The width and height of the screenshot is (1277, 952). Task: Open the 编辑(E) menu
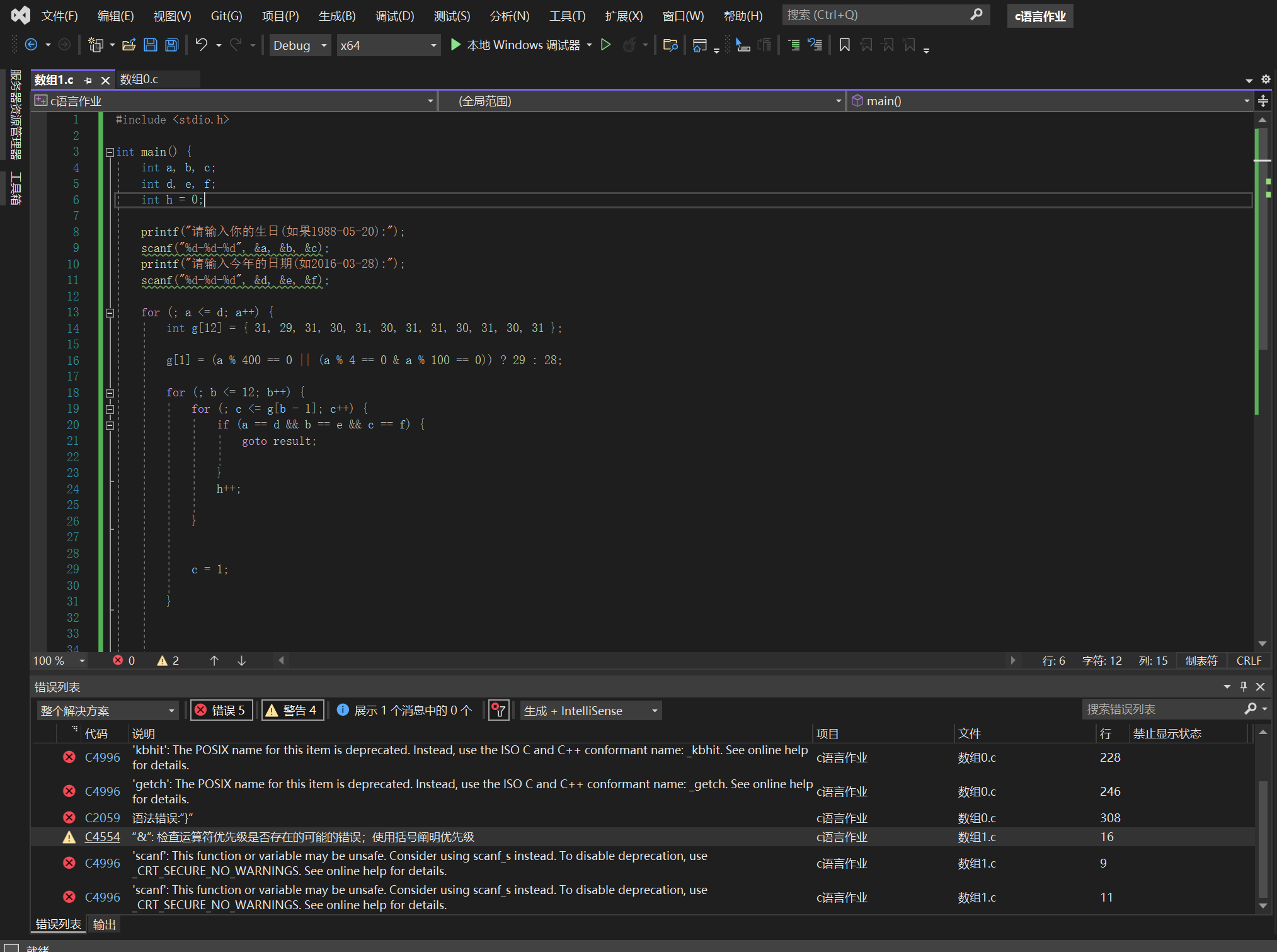coord(115,16)
